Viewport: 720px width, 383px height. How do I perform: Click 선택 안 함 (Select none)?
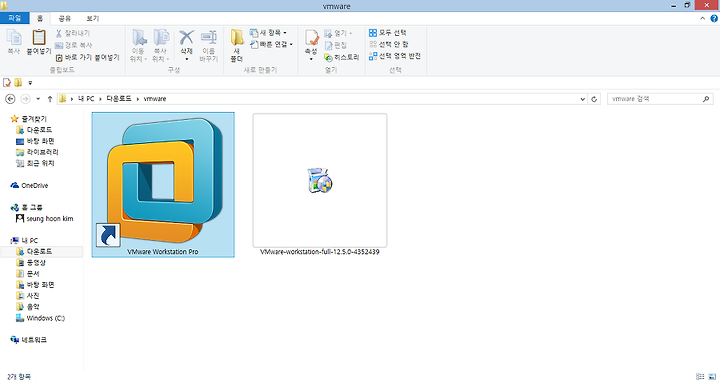[388, 44]
